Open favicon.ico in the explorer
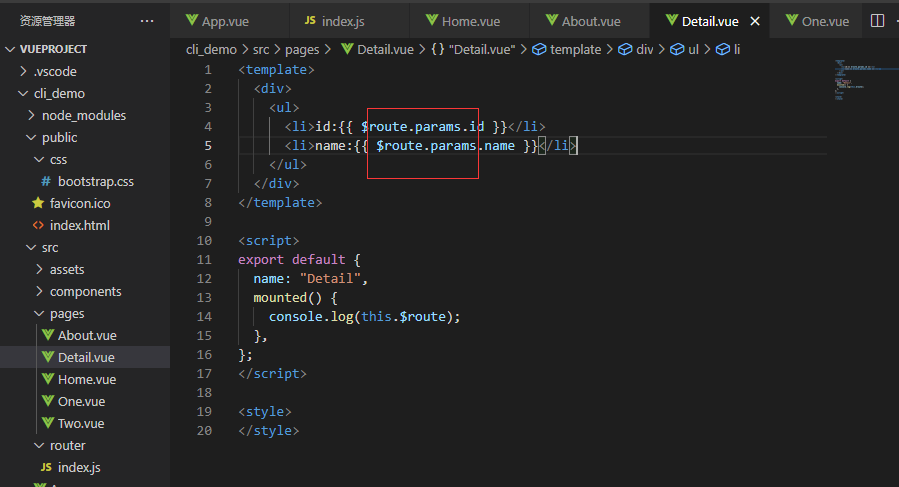Screen dimensions: 899x487 click(x=85, y=203)
